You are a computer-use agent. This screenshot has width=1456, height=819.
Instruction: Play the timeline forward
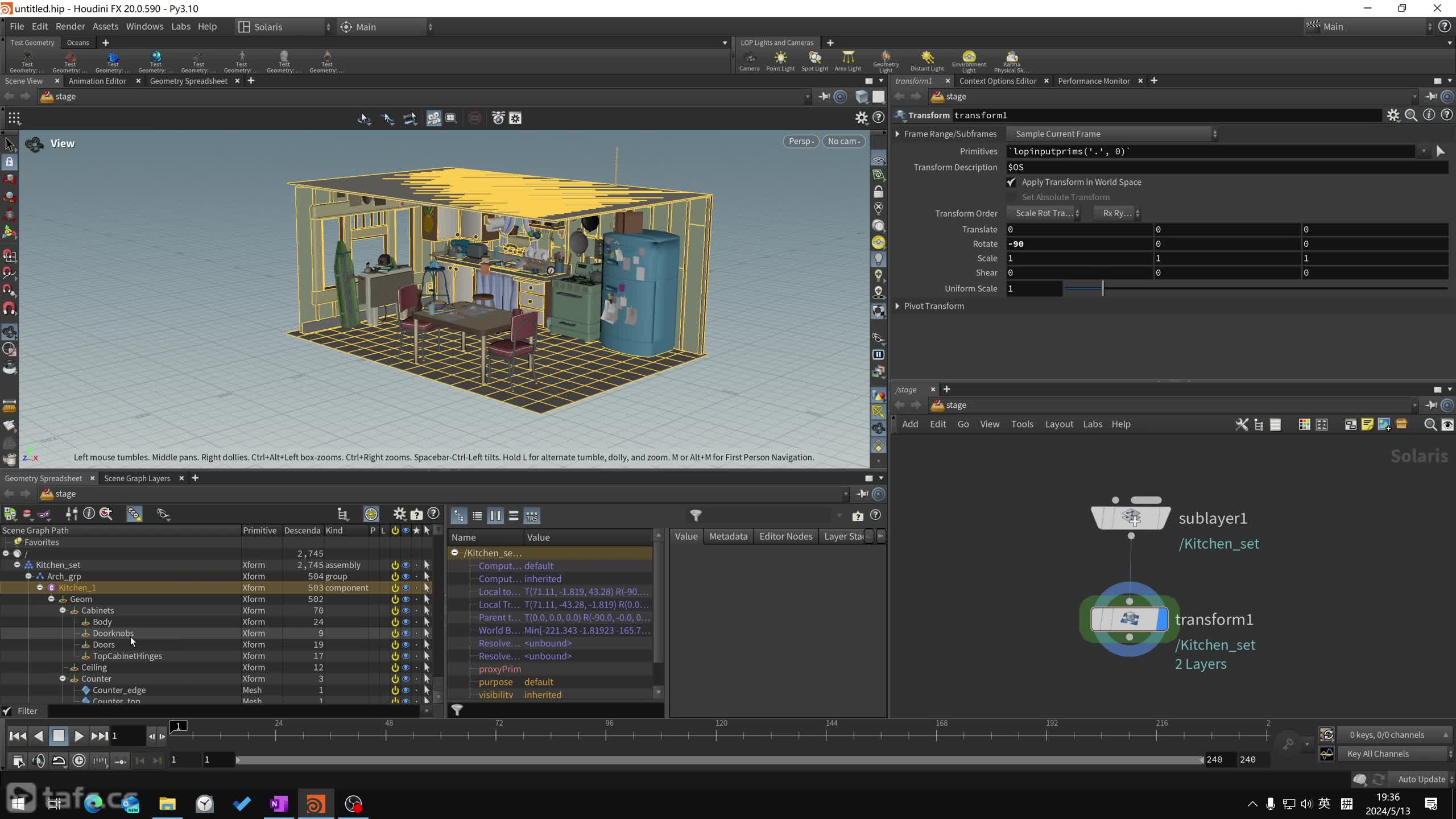click(79, 736)
